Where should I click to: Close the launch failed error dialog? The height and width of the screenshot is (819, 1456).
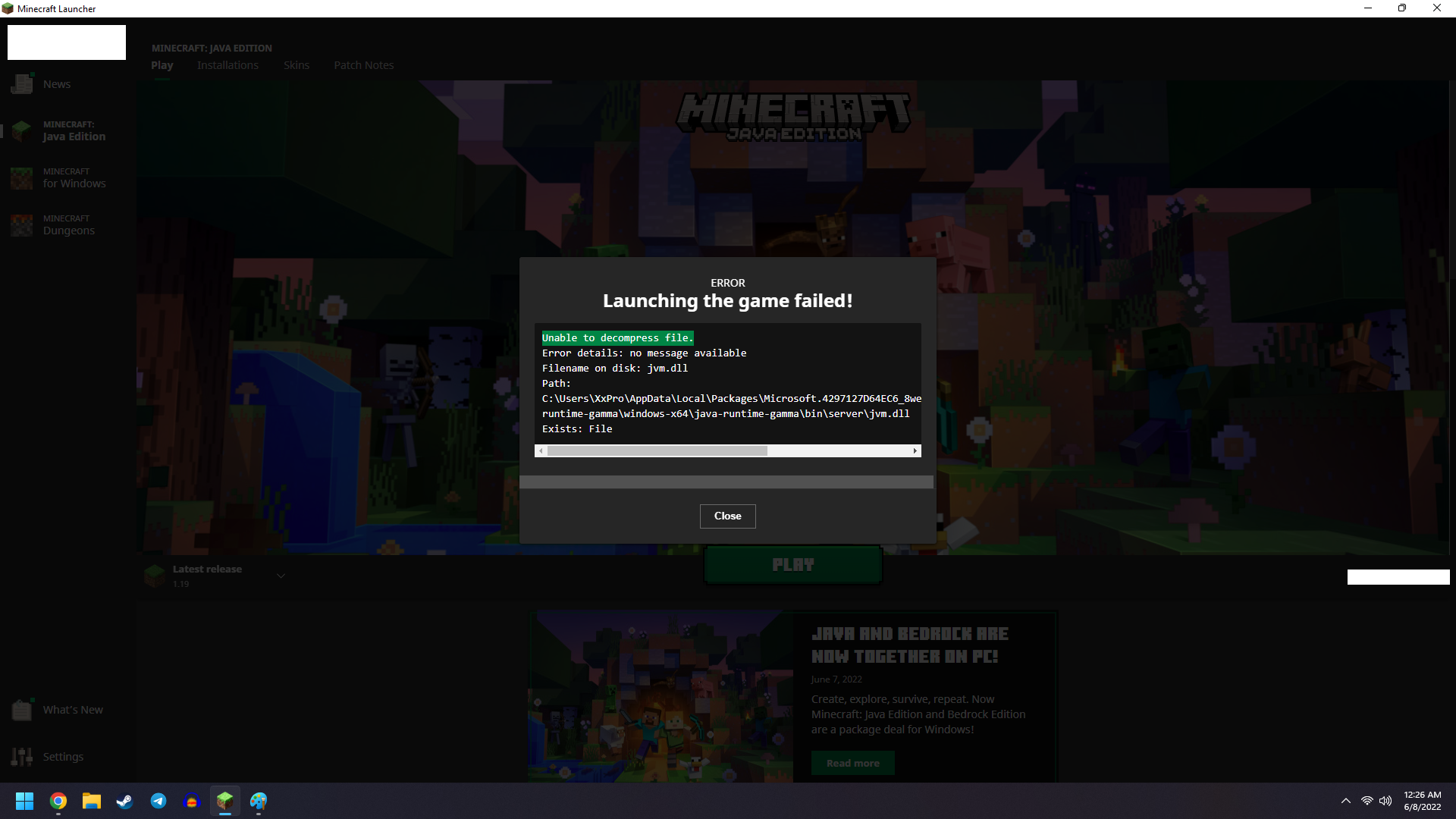(x=727, y=516)
